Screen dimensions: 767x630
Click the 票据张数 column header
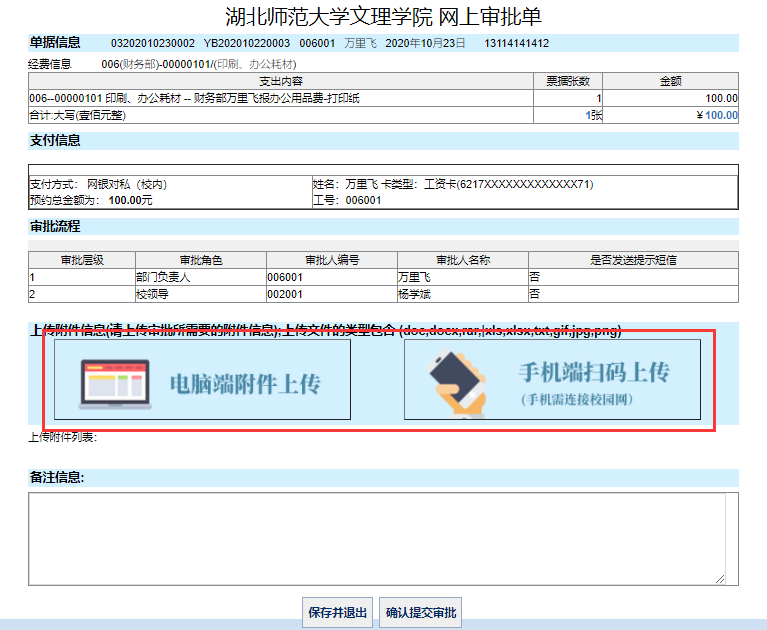click(567, 81)
